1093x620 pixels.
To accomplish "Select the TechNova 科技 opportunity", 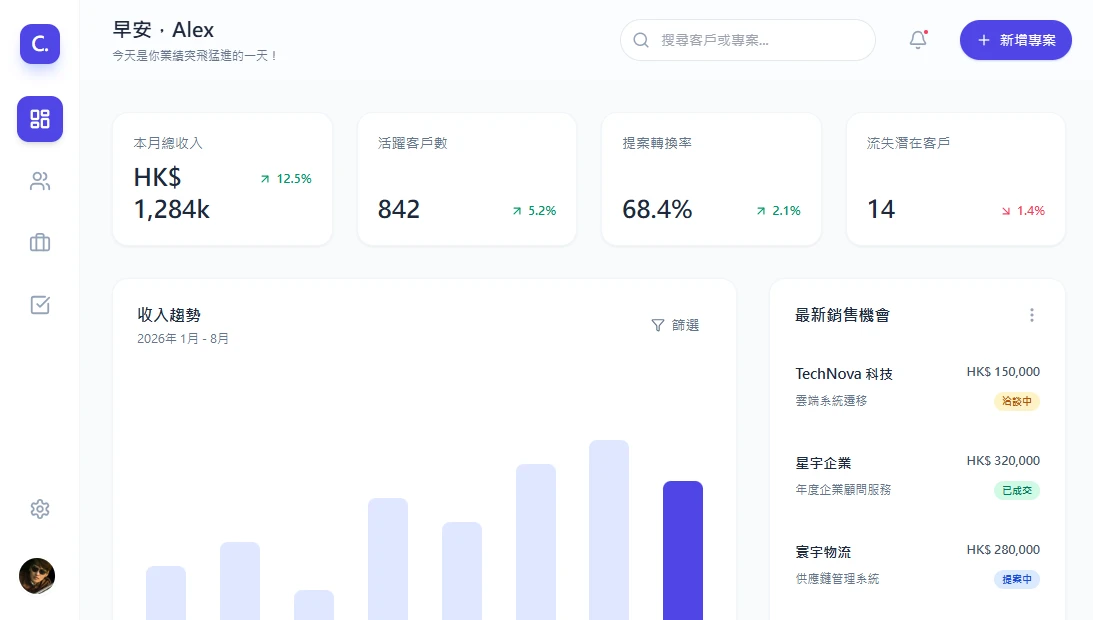I will (x=845, y=373).
